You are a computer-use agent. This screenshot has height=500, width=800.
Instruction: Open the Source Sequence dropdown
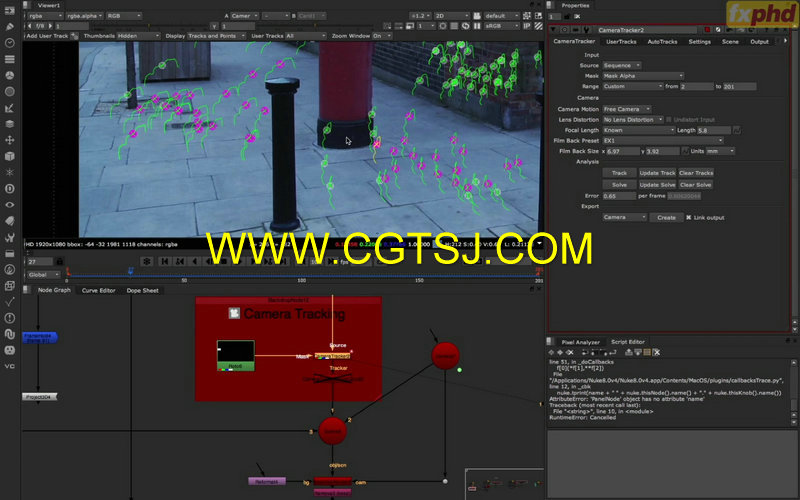click(621, 65)
